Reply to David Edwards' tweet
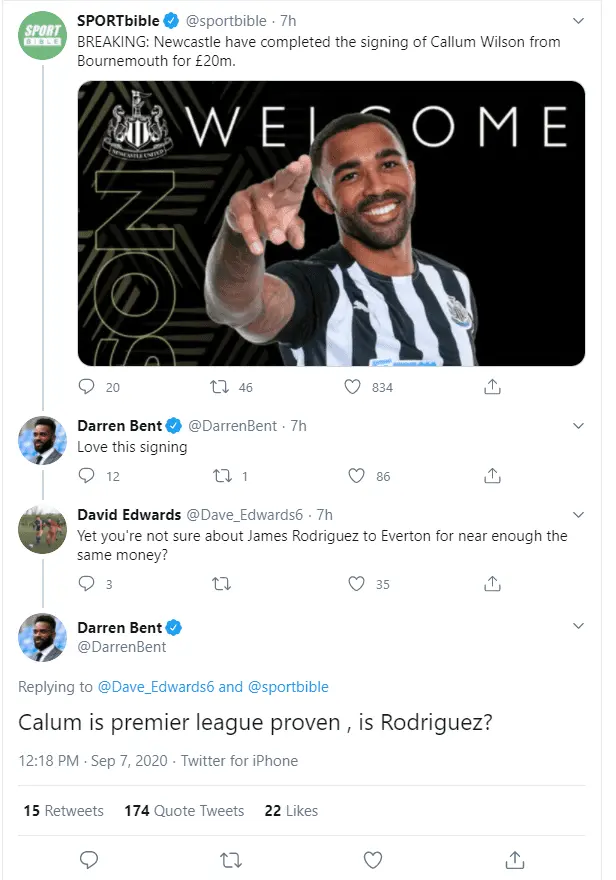 coord(87,584)
